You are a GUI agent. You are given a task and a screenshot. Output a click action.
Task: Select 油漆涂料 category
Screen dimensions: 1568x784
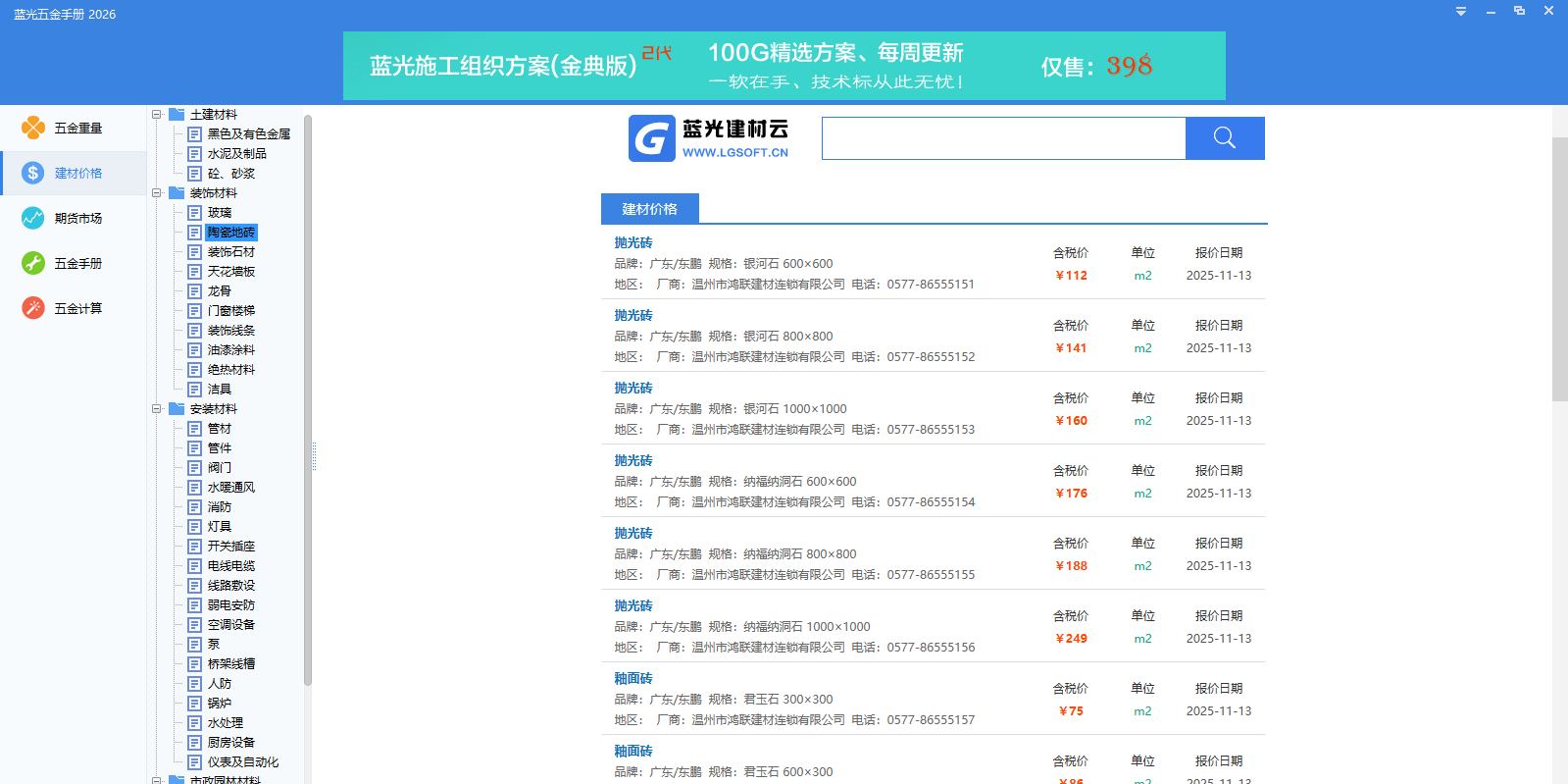(x=231, y=350)
